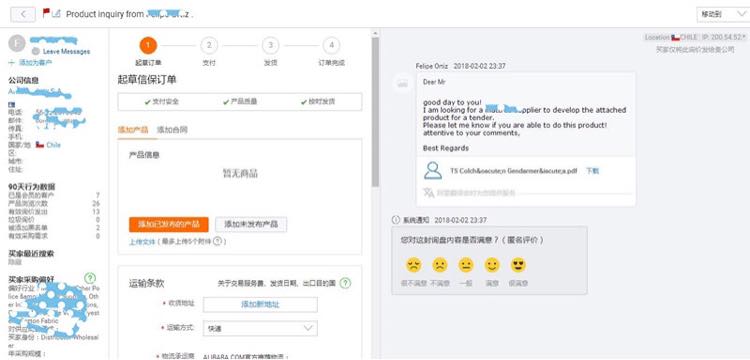
Task: Open help icon next to upload limit
Action: 217,241
